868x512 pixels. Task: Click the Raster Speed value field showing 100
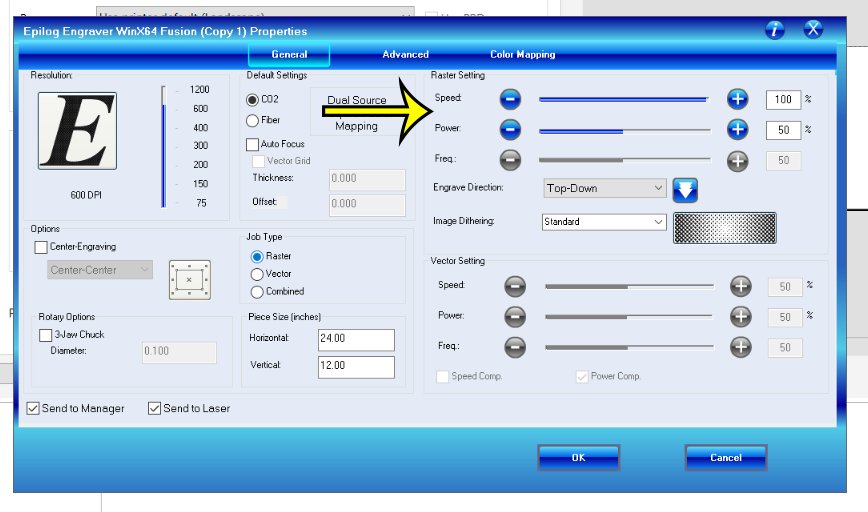(783, 100)
